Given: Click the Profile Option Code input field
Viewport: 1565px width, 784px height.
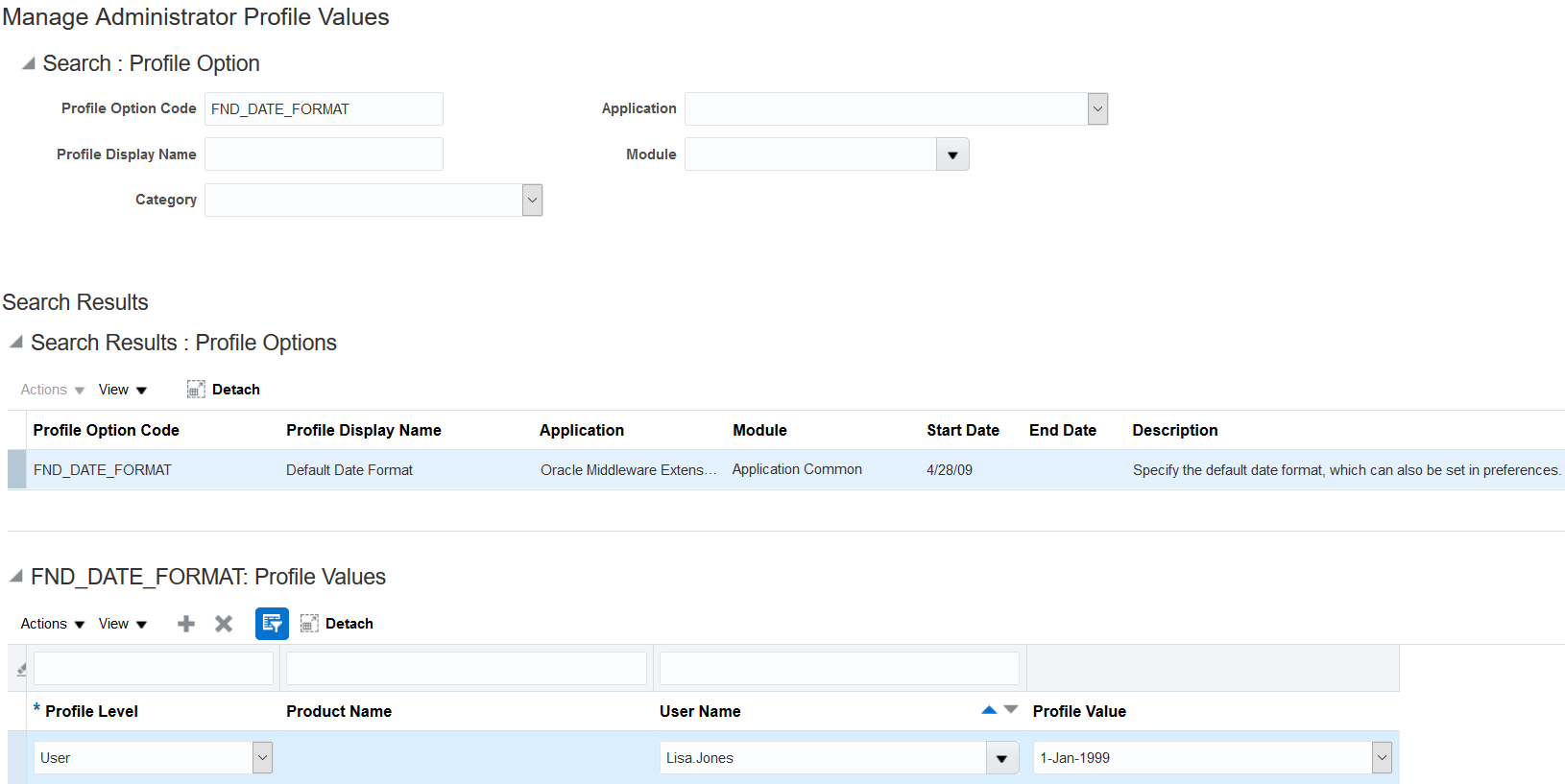Looking at the screenshot, I should pos(324,108).
